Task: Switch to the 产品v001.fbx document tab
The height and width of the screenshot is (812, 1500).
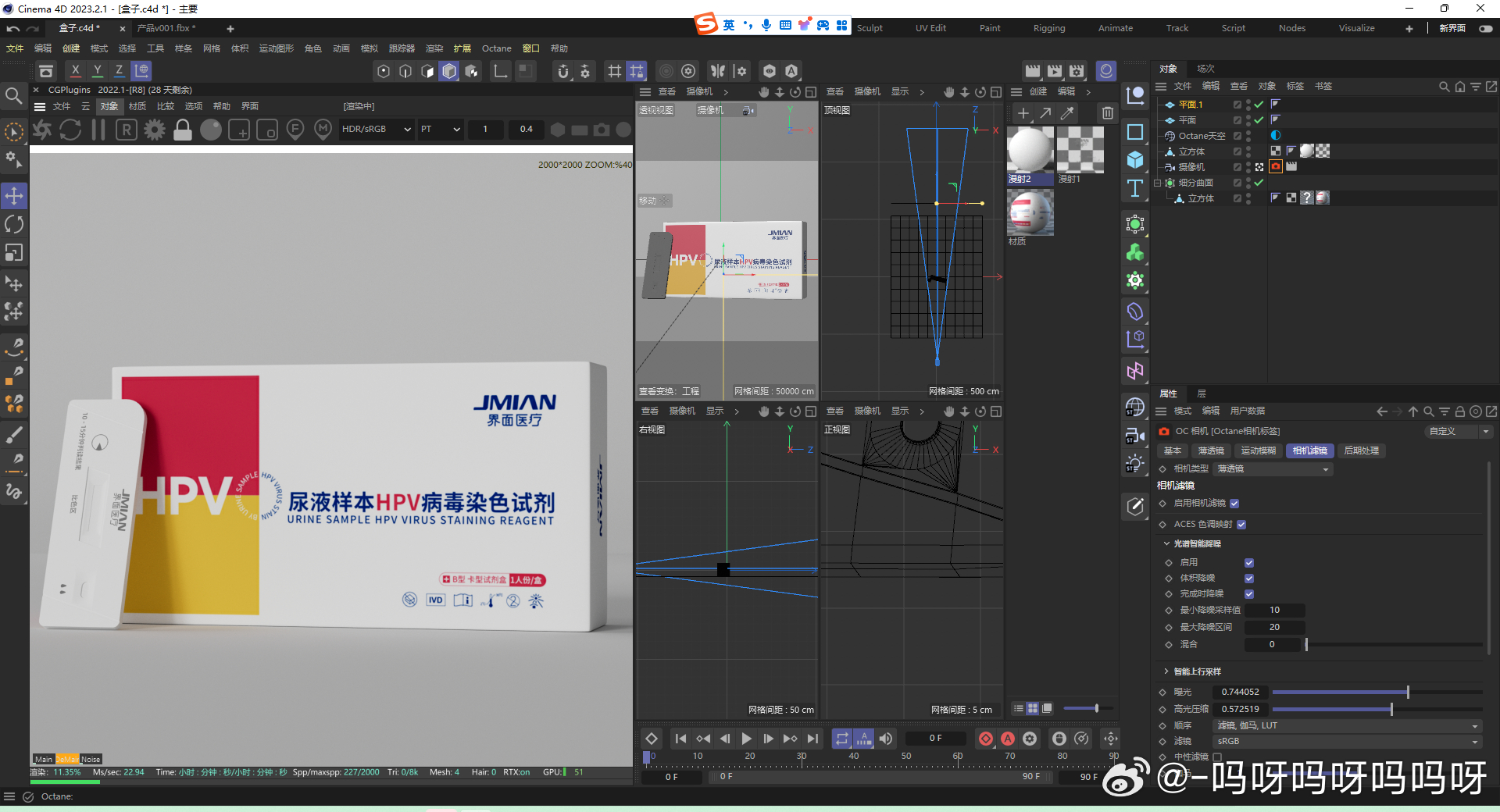Action: point(166,28)
